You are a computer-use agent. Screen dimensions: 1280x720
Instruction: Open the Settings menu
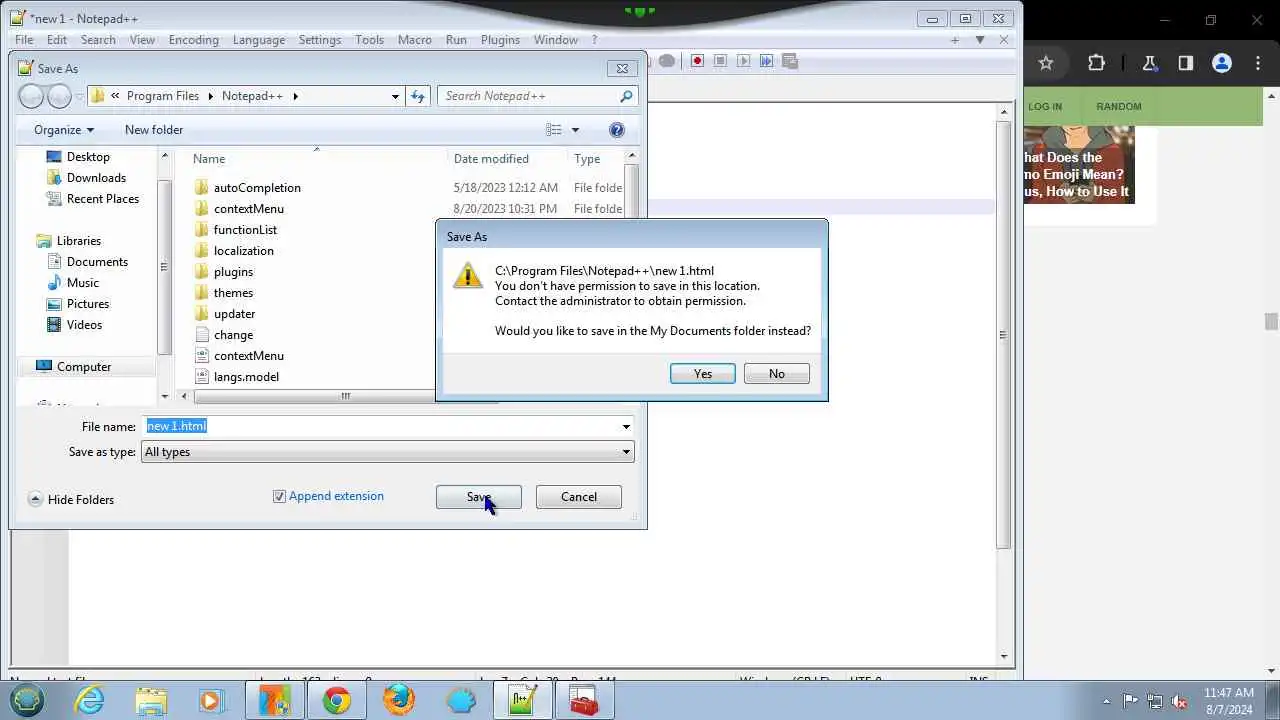pos(320,40)
